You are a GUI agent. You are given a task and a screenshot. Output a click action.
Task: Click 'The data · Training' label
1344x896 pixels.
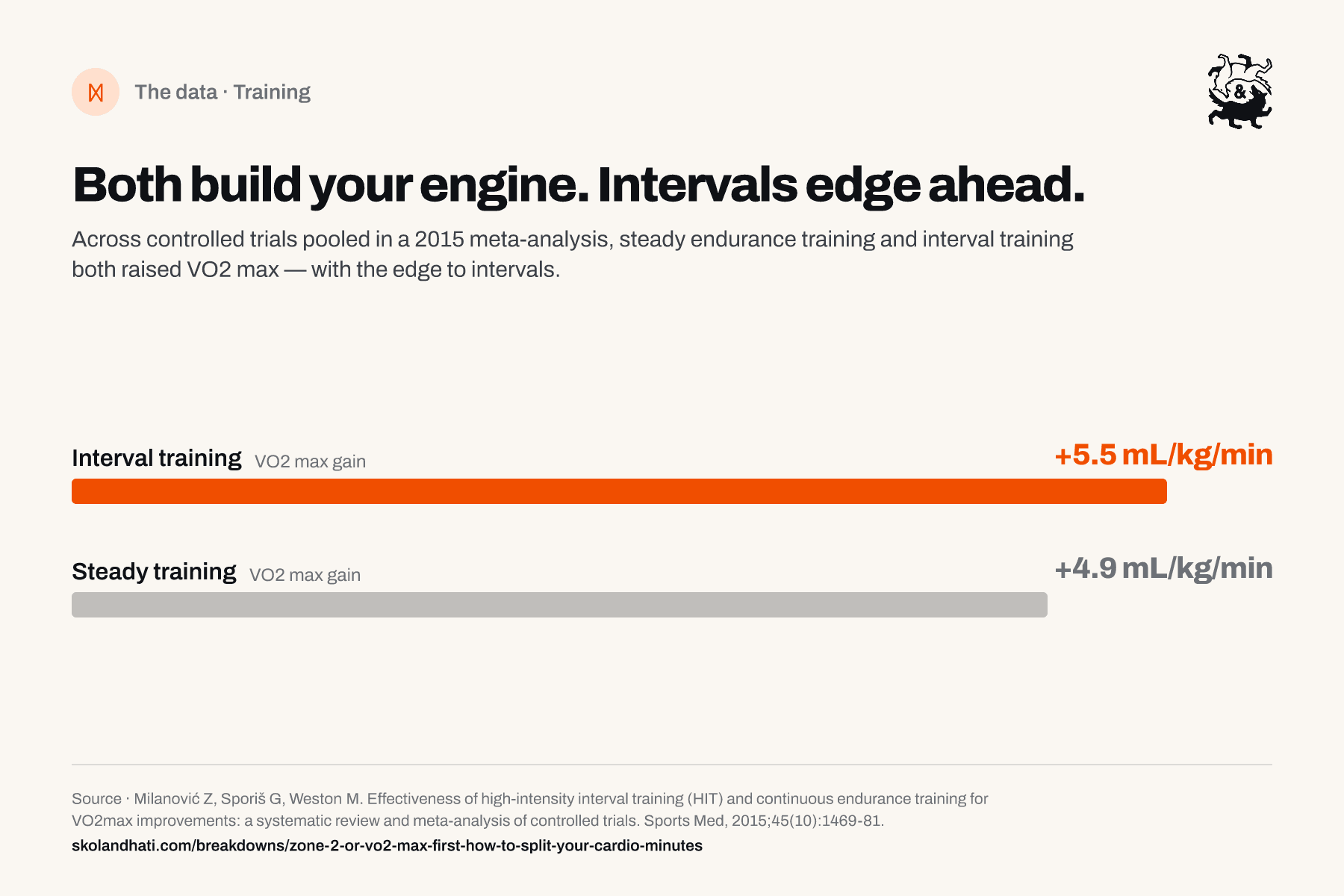223,92
